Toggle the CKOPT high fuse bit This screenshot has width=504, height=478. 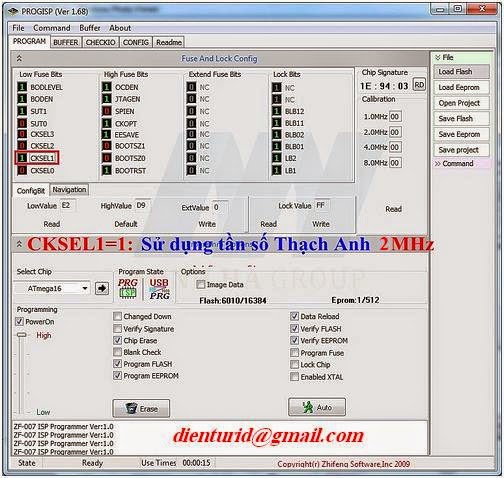point(107,124)
